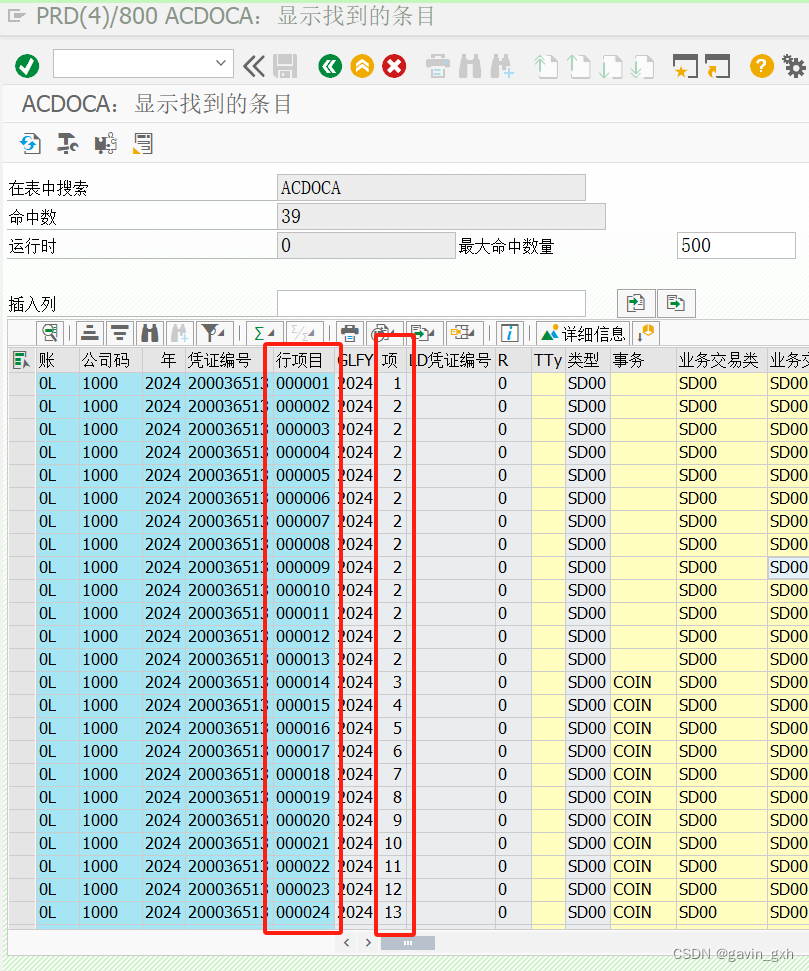Go back using the green Back arrow
The image size is (809, 971).
333,65
